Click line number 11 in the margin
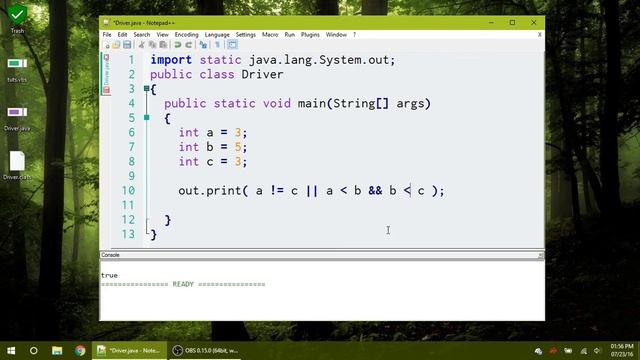Viewport: 640px width, 360px height. 128,205
